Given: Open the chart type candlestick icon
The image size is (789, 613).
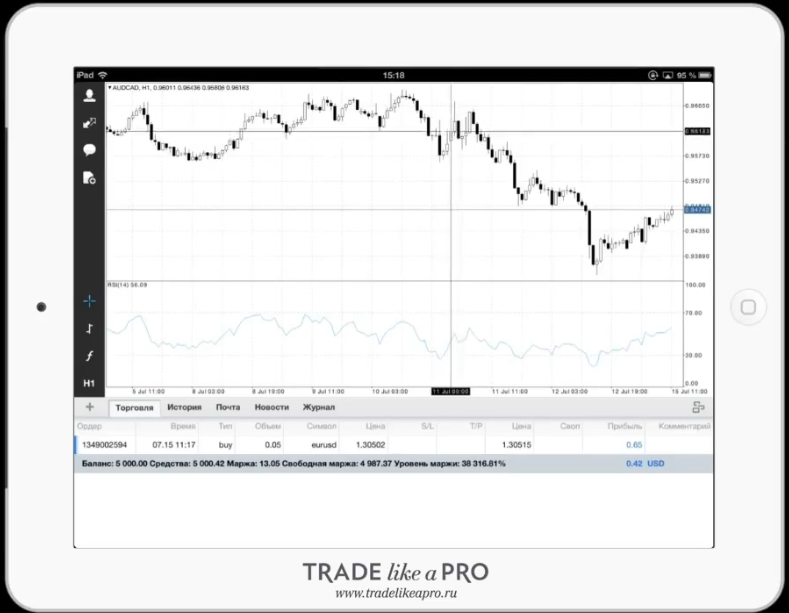Looking at the screenshot, I should click(x=90, y=329).
